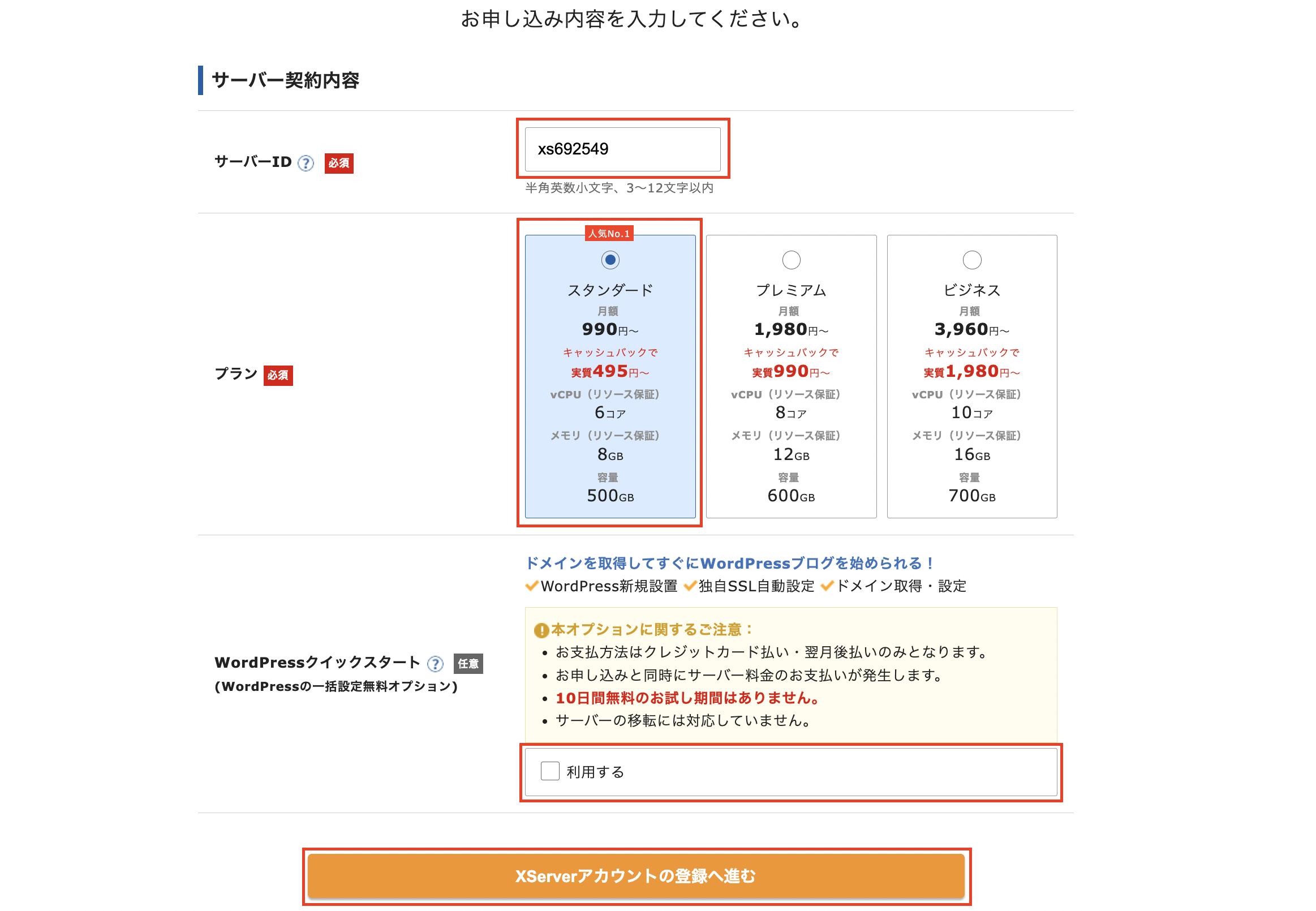Screen dimensions: 1316x911
Task: Click the Premium capacity 600GB
Action: pyautogui.click(x=791, y=496)
